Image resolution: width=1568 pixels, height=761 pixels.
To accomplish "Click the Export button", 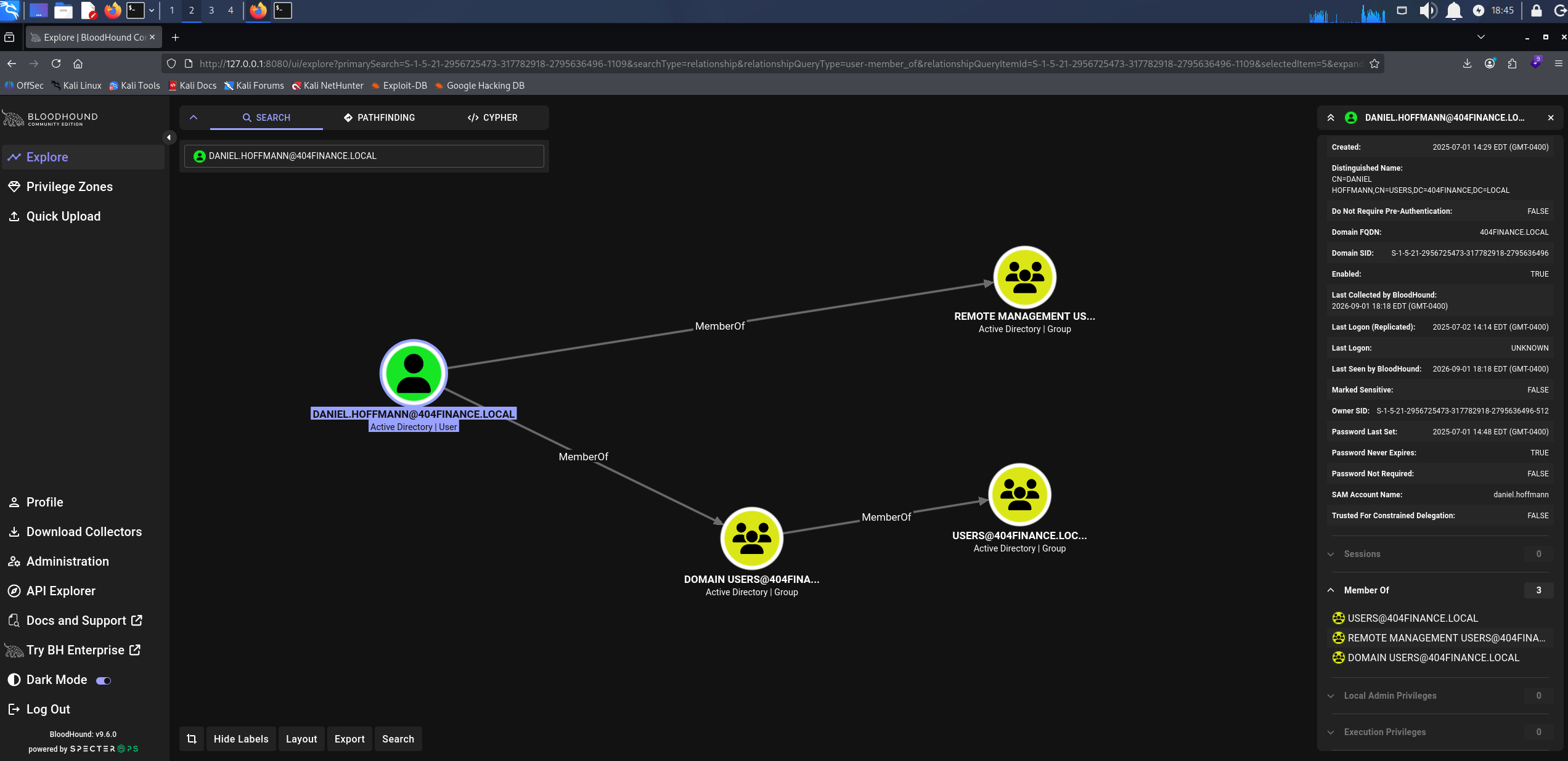I will (x=349, y=739).
